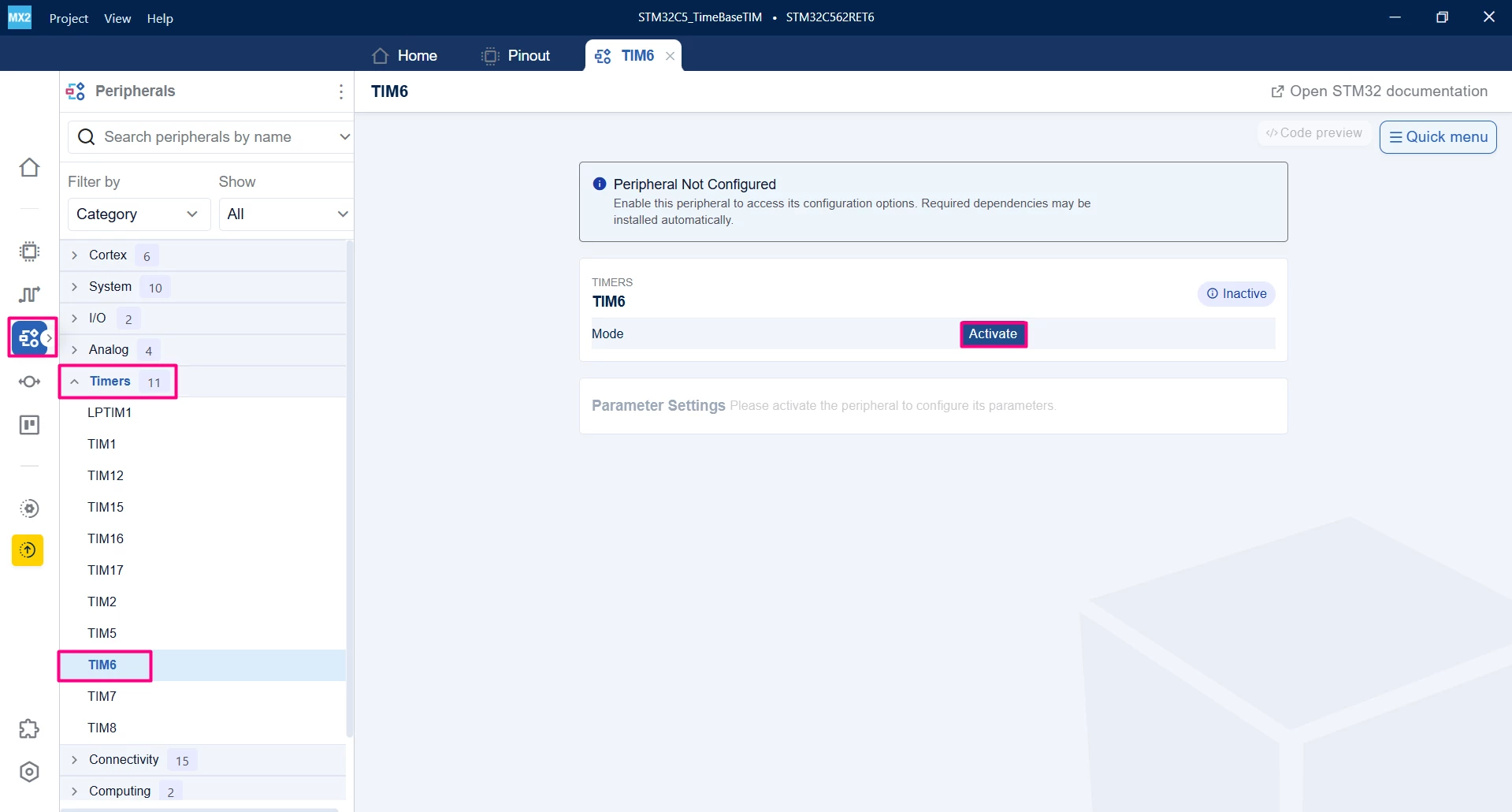Switch to the Pinout tab
The height and width of the screenshot is (812, 1512).
(x=516, y=56)
